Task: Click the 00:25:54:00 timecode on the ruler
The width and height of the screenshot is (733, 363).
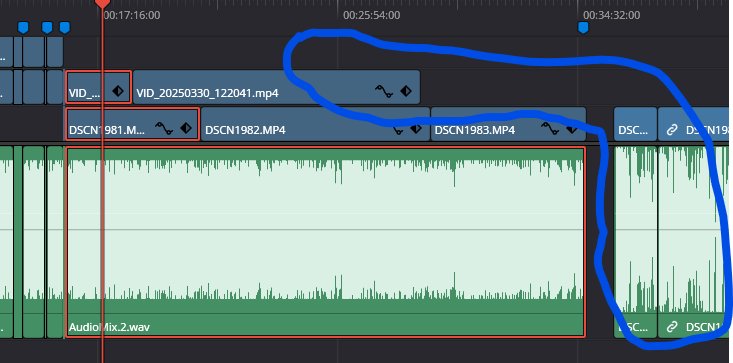Action: (372, 15)
